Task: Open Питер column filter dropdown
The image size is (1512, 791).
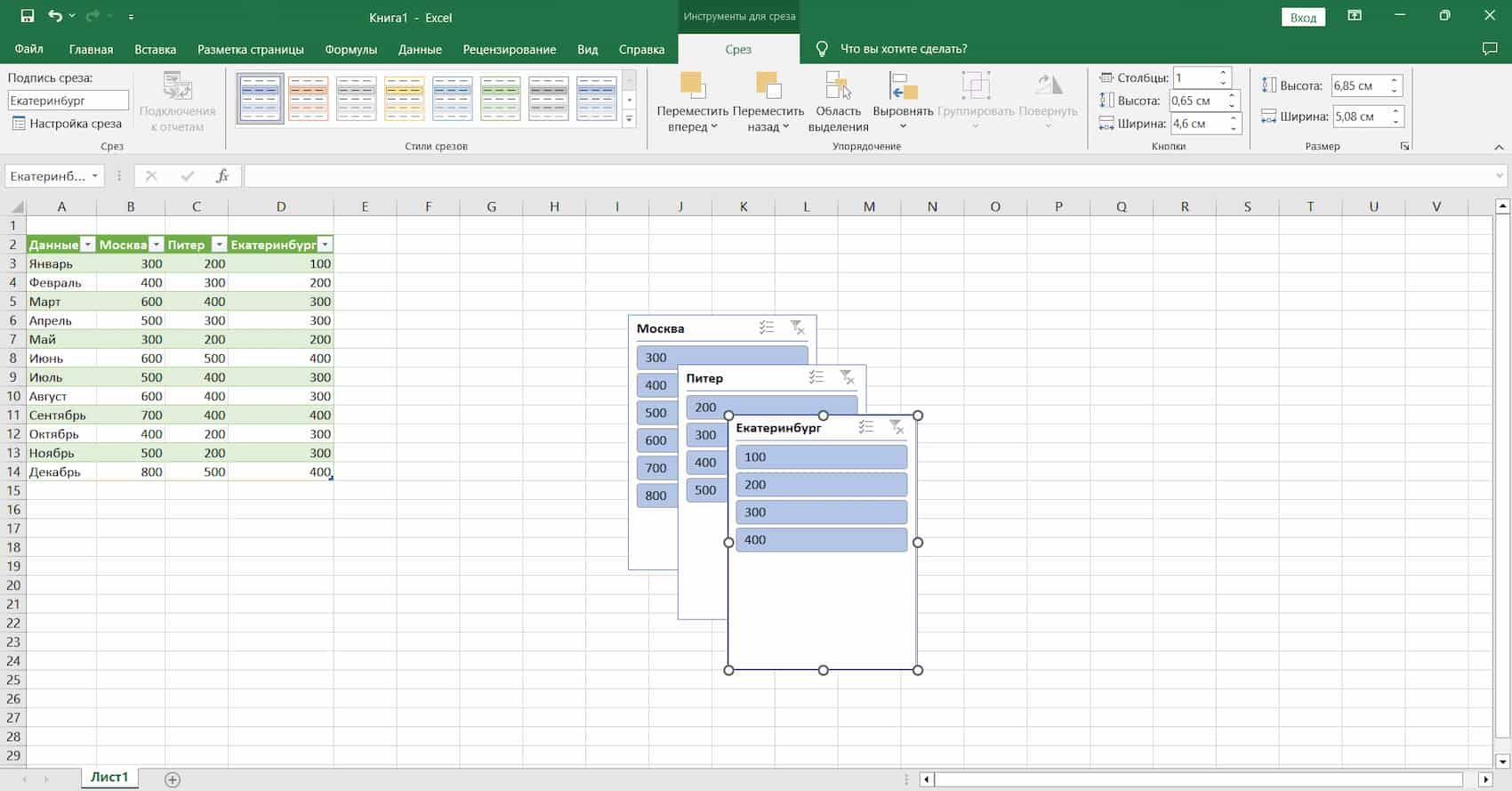Action: click(x=219, y=245)
